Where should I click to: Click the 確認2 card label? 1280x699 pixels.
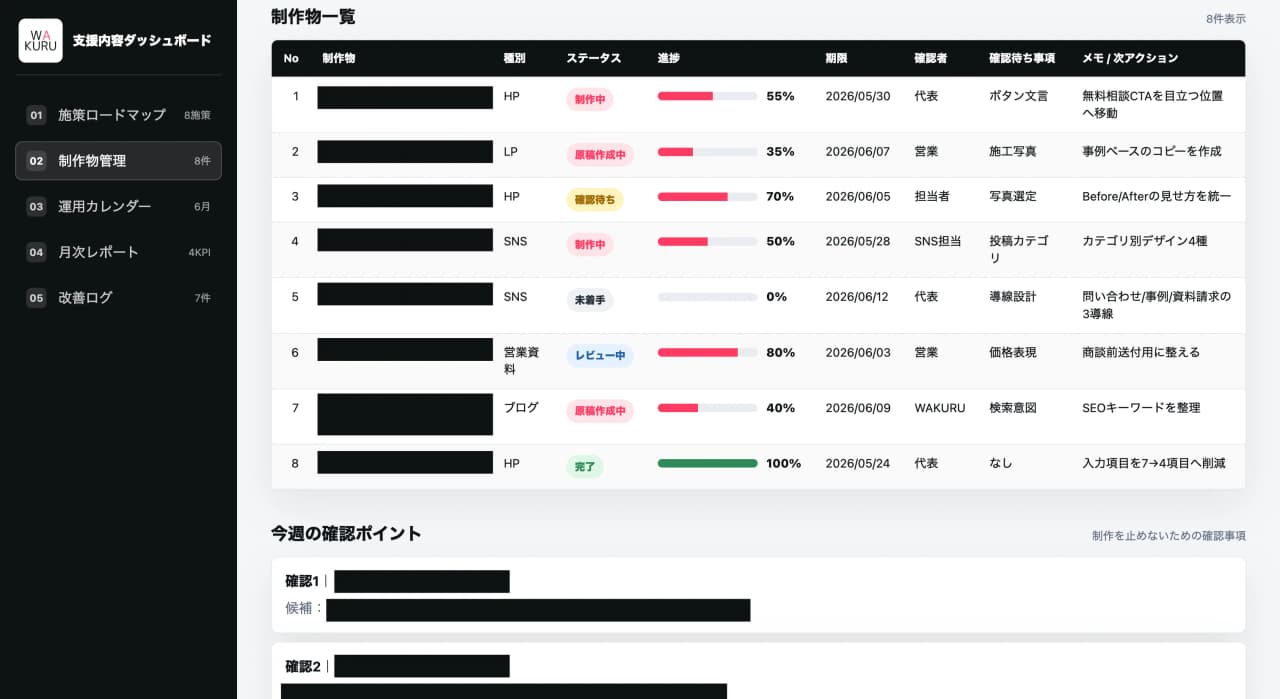tap(302, 666)
